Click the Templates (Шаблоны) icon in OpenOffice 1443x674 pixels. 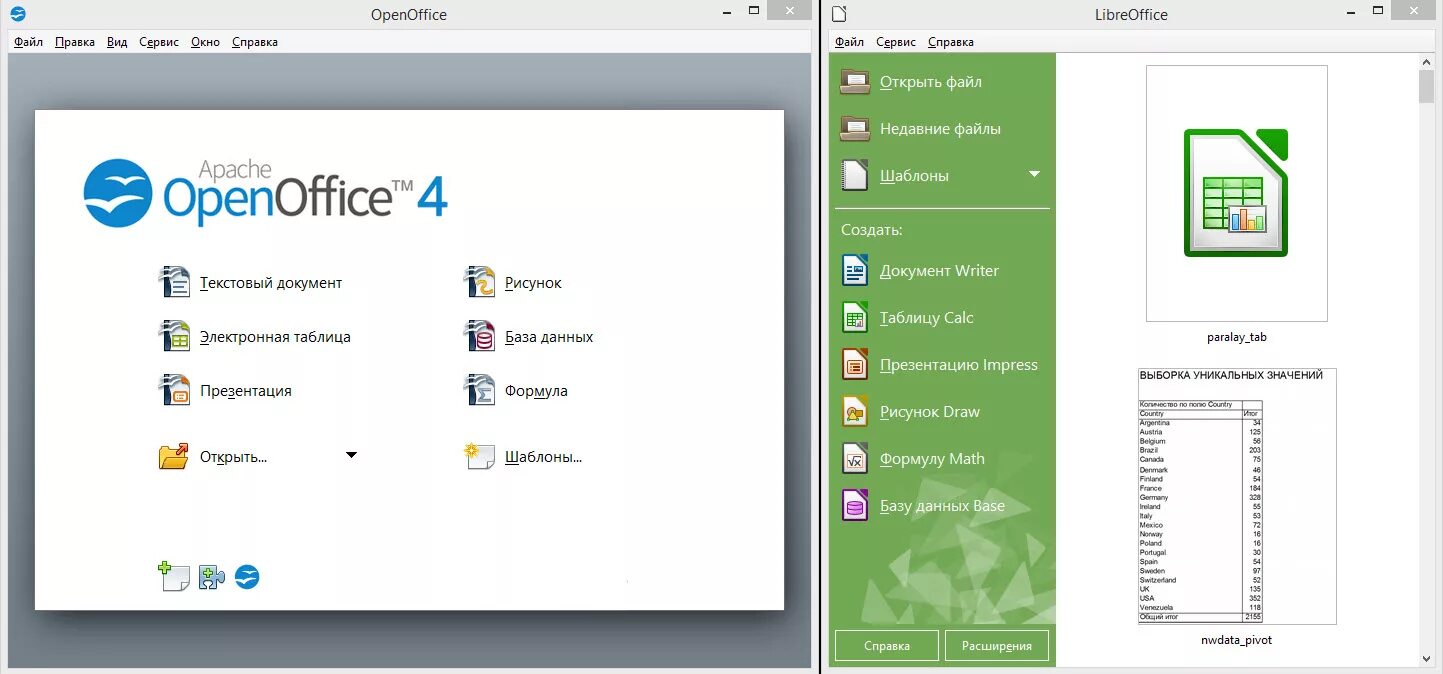tap(480, 457)
